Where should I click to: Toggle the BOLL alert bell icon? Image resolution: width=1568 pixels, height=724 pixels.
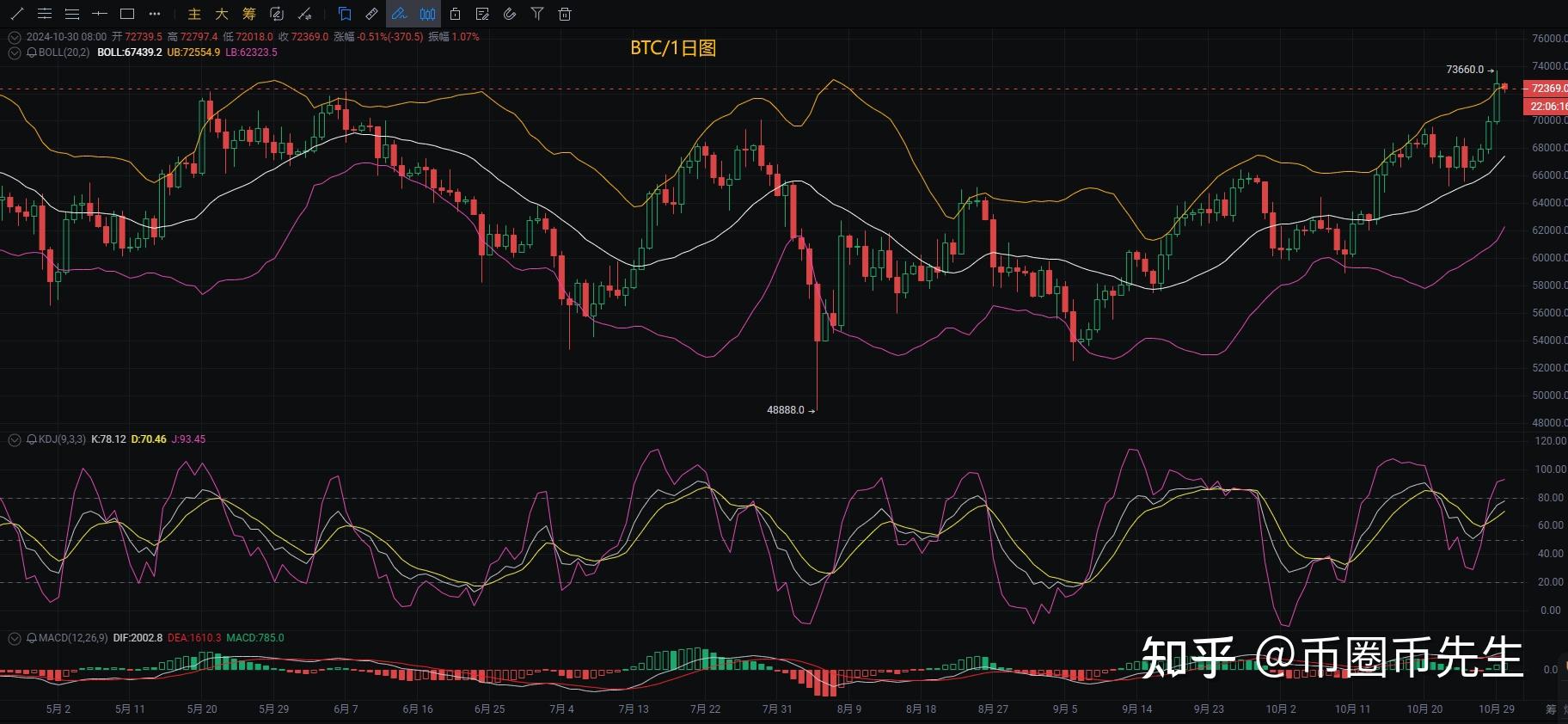click(32, 52)
